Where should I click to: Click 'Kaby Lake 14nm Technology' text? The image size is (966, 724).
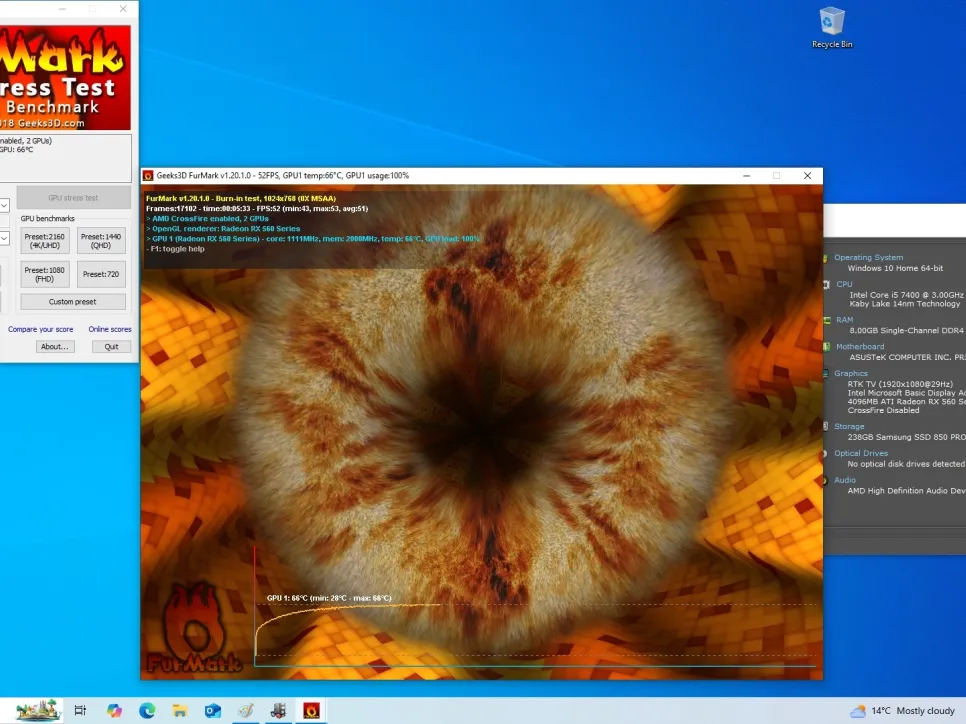tap(904, 304)
